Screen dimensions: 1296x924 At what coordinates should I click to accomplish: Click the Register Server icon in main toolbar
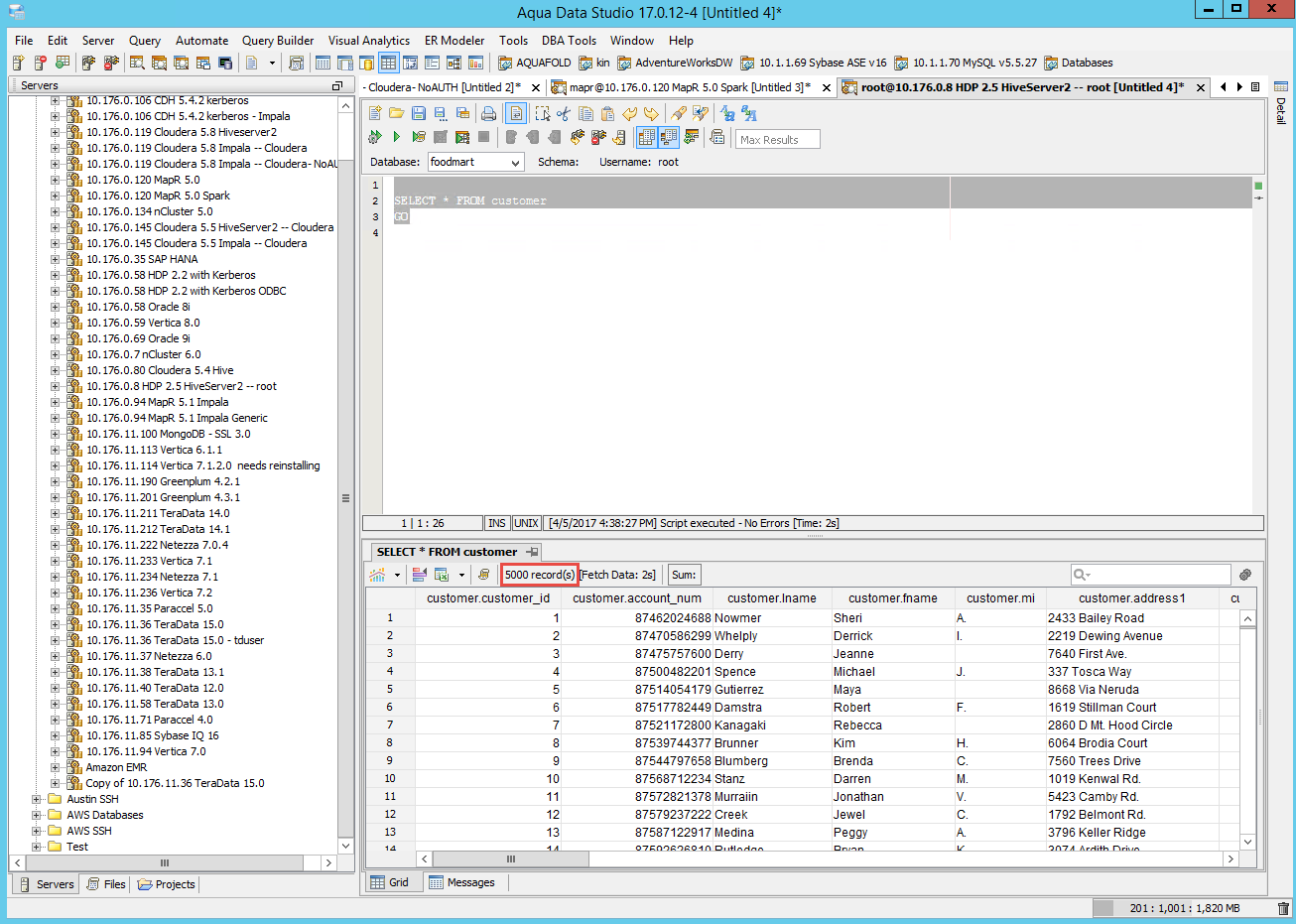pyautogui.click(x=19, y=63)
